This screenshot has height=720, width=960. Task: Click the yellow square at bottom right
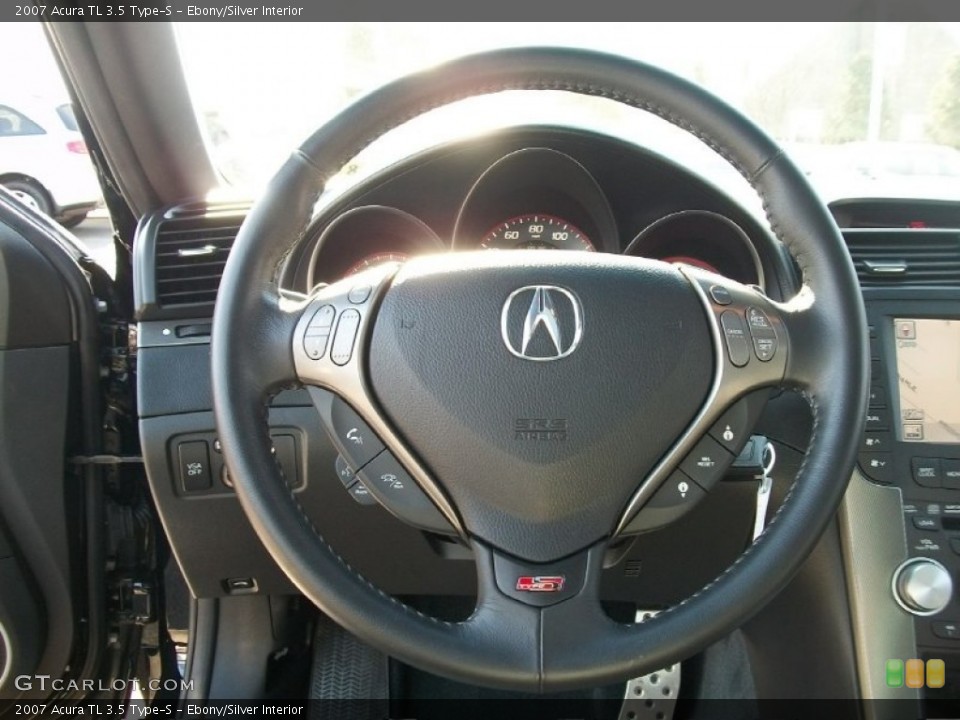tap(935, 673)
